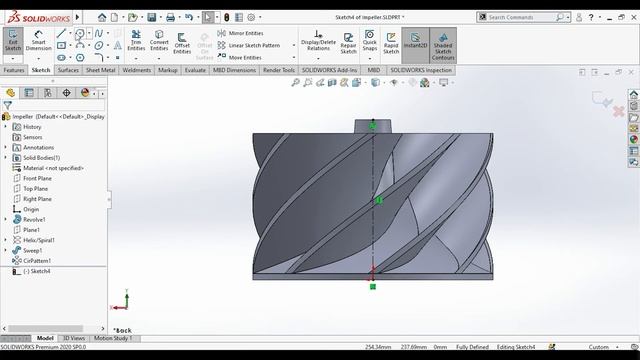Screen dimensions: 640x360
Task: Expand the Revolve1 feature node
Action: coord(6,219)
